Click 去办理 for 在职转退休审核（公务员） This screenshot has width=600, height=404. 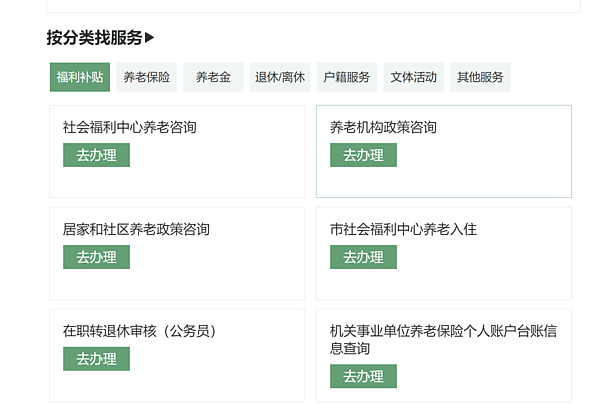96,359
